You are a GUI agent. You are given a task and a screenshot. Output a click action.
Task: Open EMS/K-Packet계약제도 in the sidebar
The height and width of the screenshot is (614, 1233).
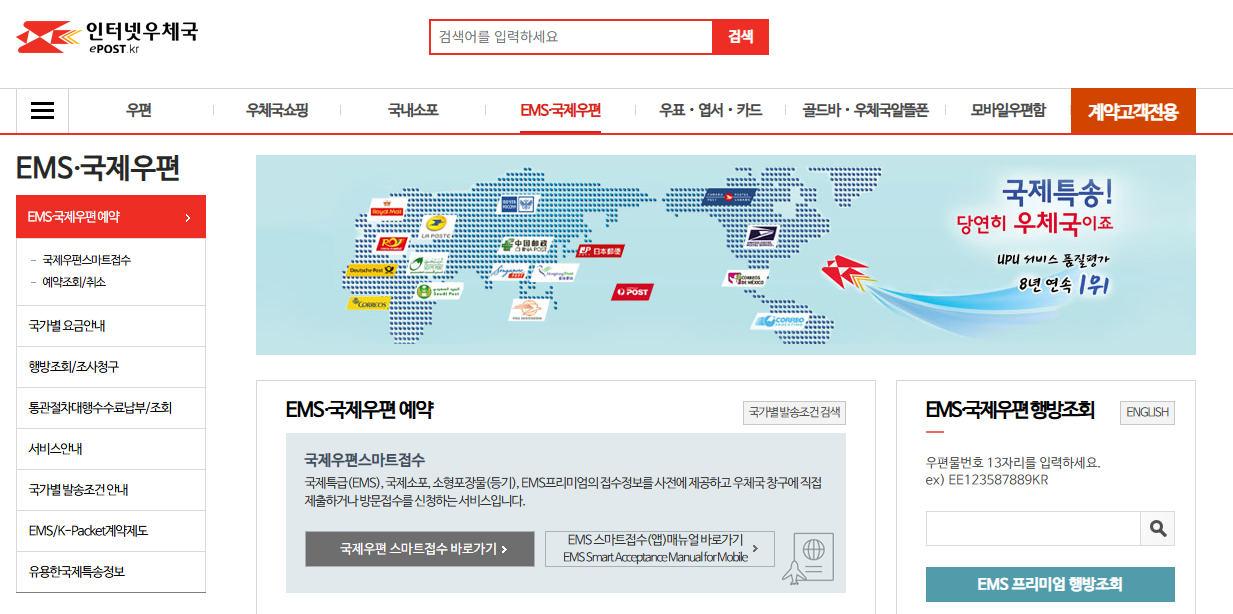(x=111, y=531)
